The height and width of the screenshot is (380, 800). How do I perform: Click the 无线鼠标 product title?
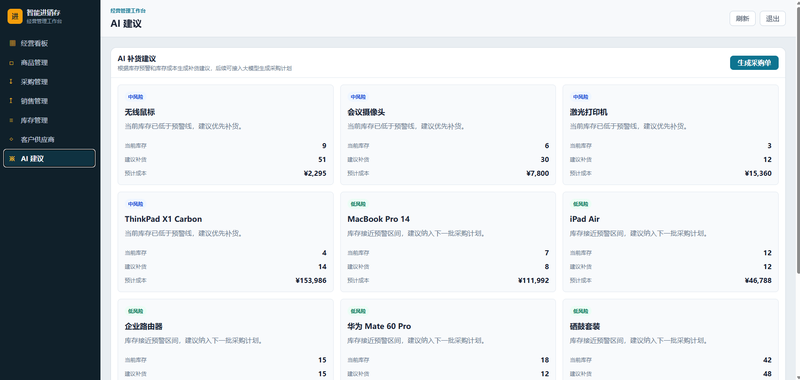tap(140, 112)
